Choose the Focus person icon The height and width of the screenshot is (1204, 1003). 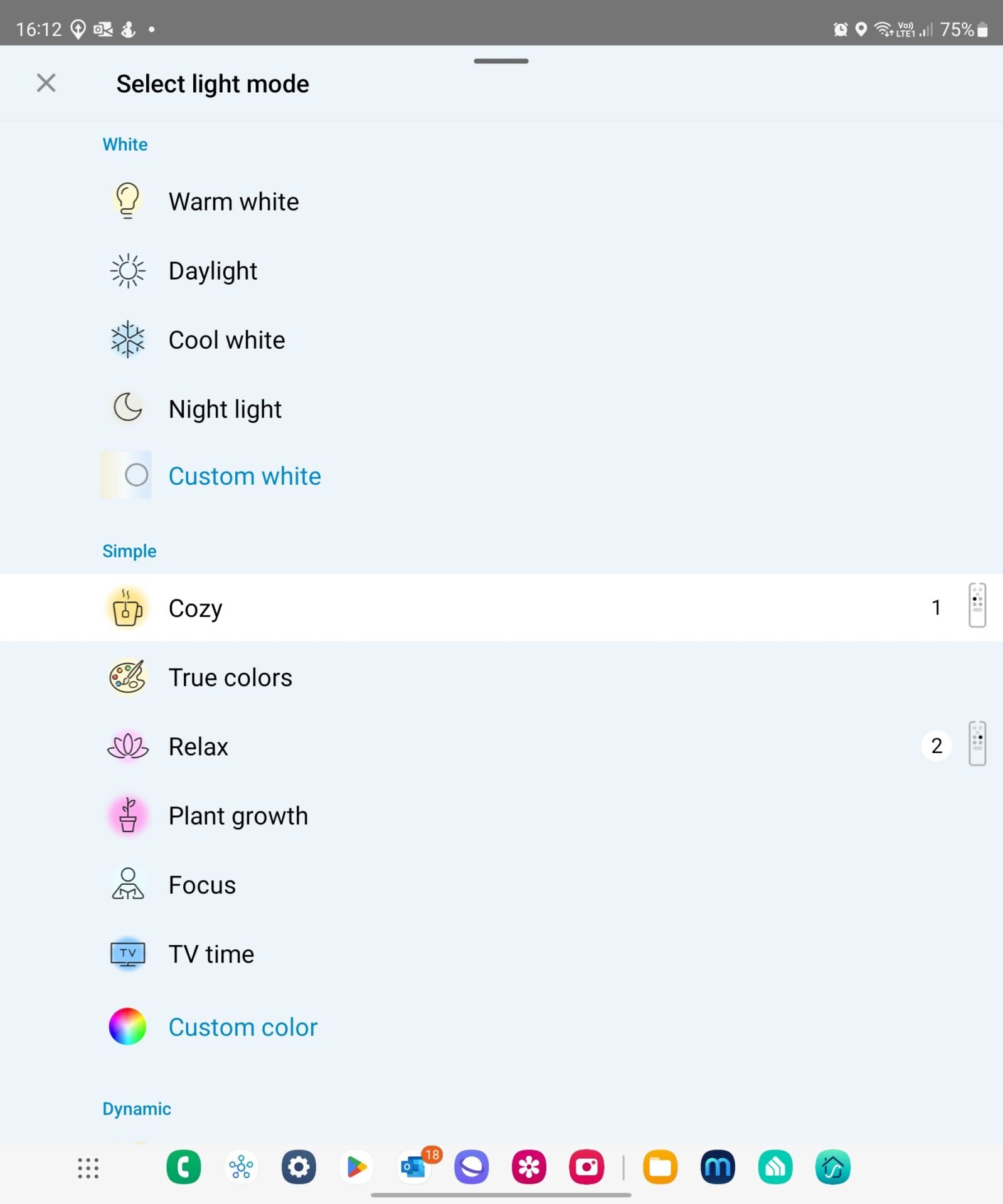[x=127, y=884]
